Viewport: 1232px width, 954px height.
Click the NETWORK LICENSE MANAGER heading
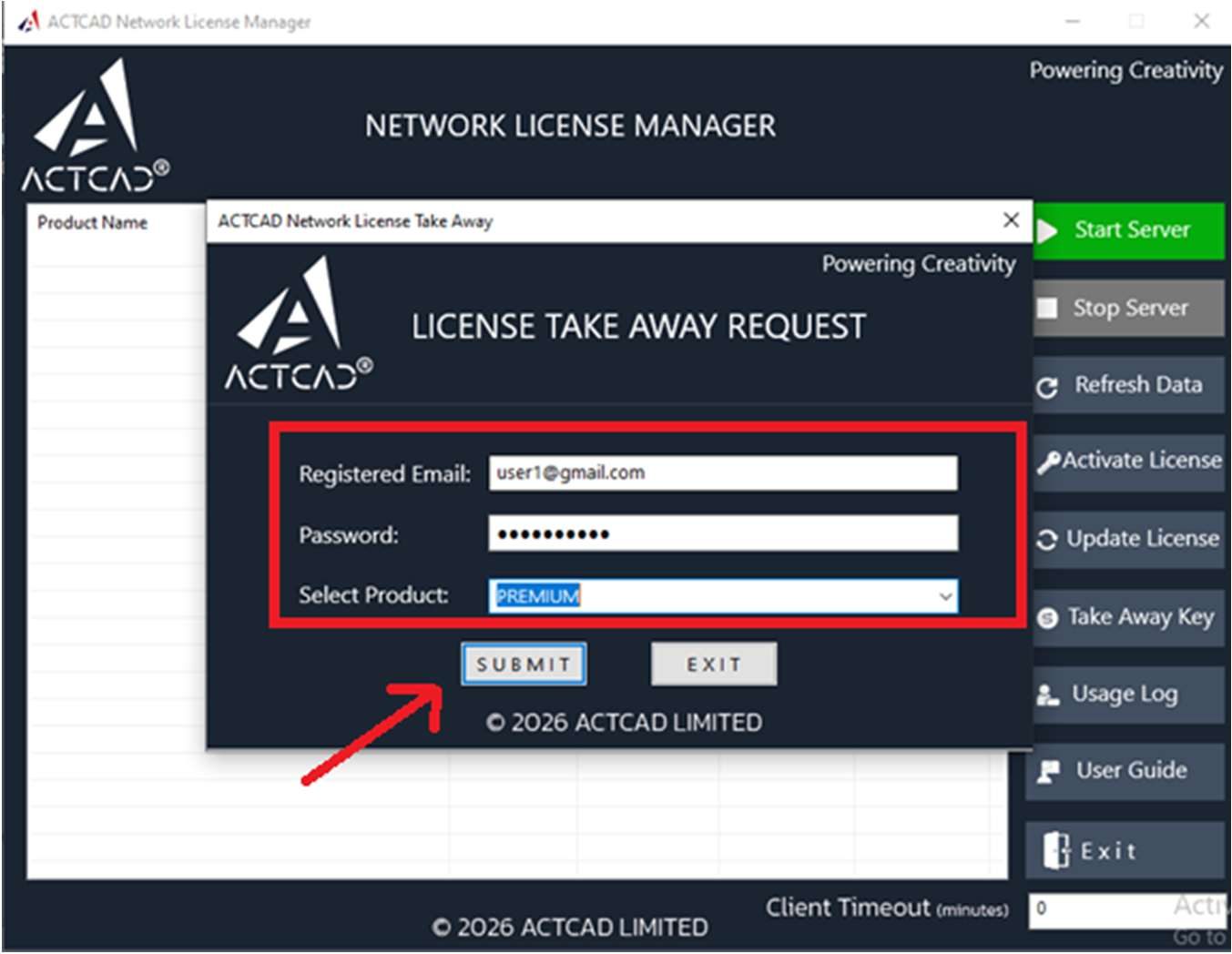pyautogui.click(x=570, y=126)
